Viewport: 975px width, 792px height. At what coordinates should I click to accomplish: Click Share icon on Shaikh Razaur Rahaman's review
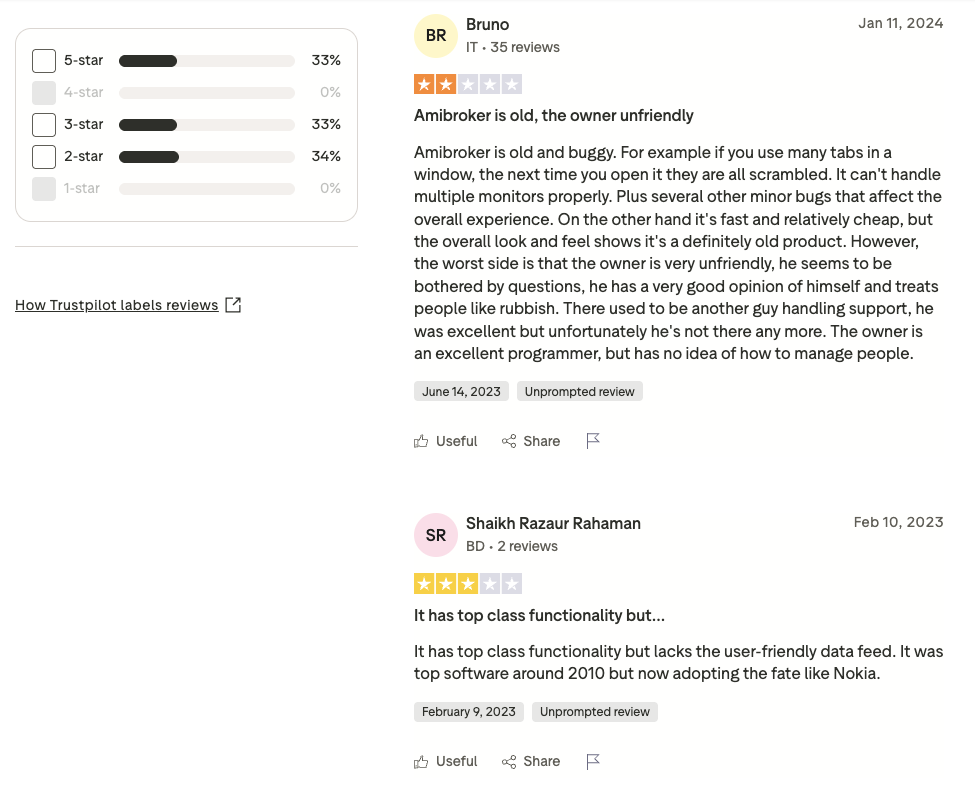tap(509, 762)
